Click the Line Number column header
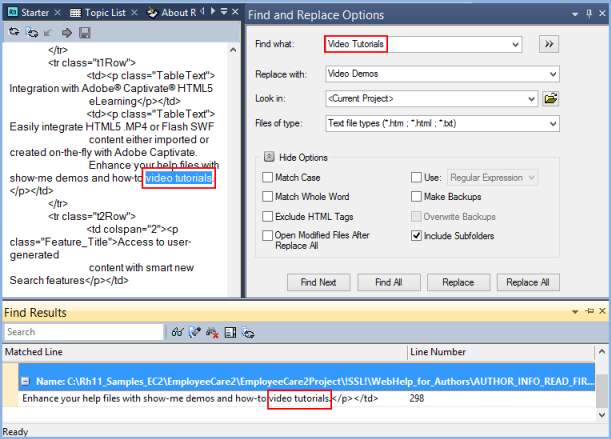The image size is (611, 439). pyautogui.click(x=436, y=352)
